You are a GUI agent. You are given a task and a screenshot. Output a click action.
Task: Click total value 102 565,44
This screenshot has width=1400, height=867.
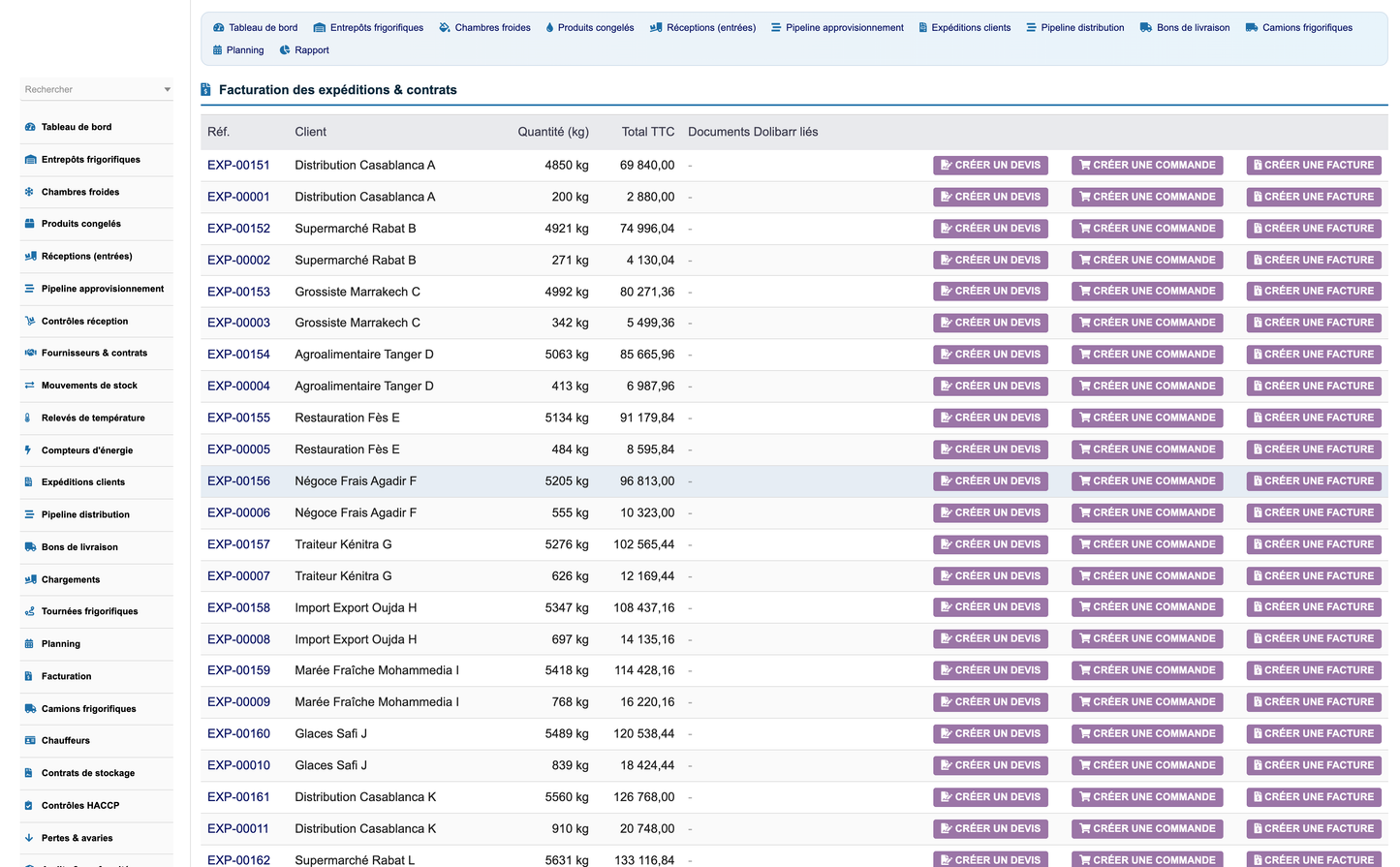tap(644, 544)
